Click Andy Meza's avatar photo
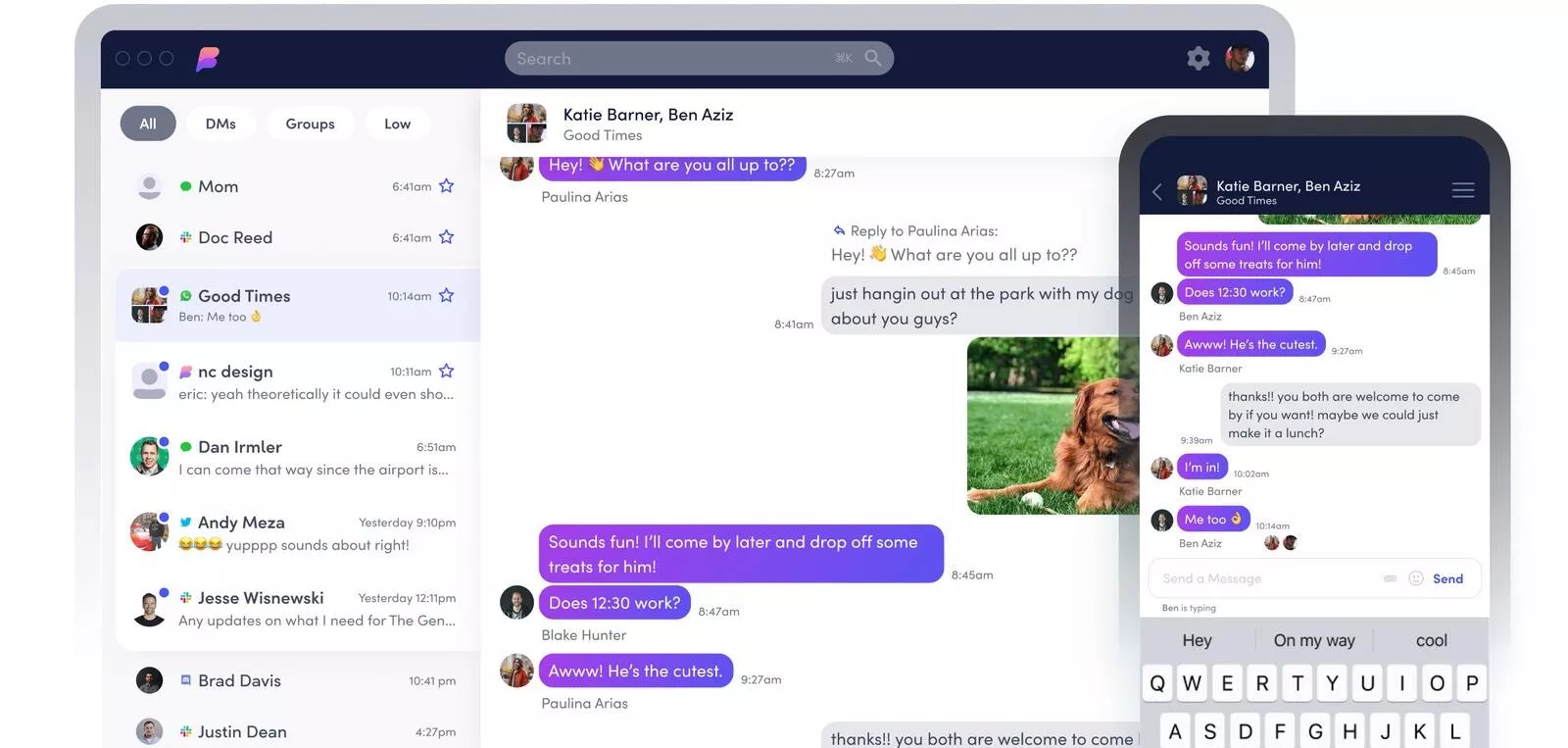Image resolution: width=1568 pixels, height=748 pixels. [149, 532]
